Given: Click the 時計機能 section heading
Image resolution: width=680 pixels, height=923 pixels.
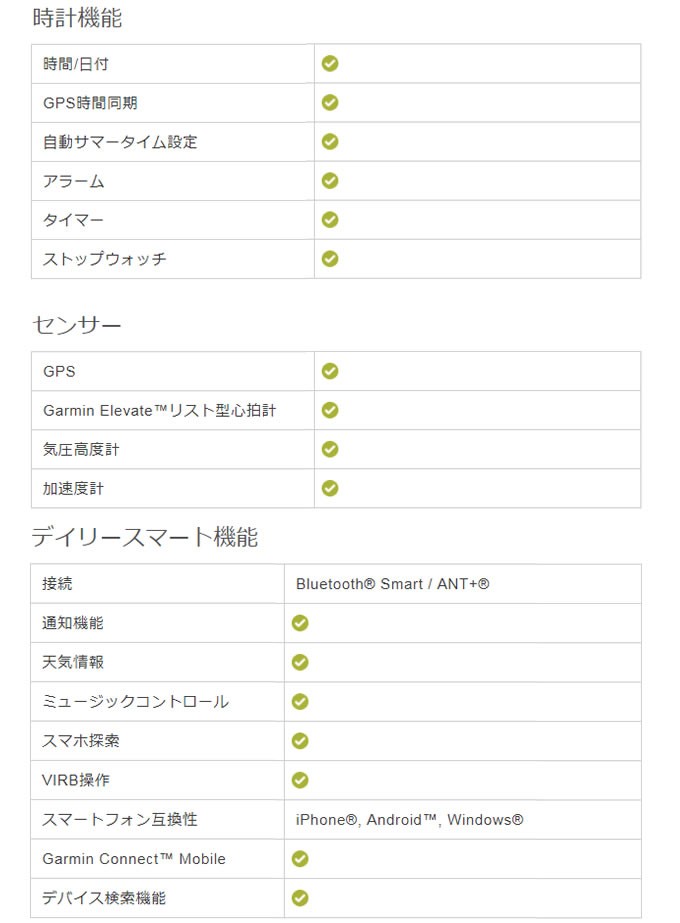Looking at the screenshot, I should point(77,18).
